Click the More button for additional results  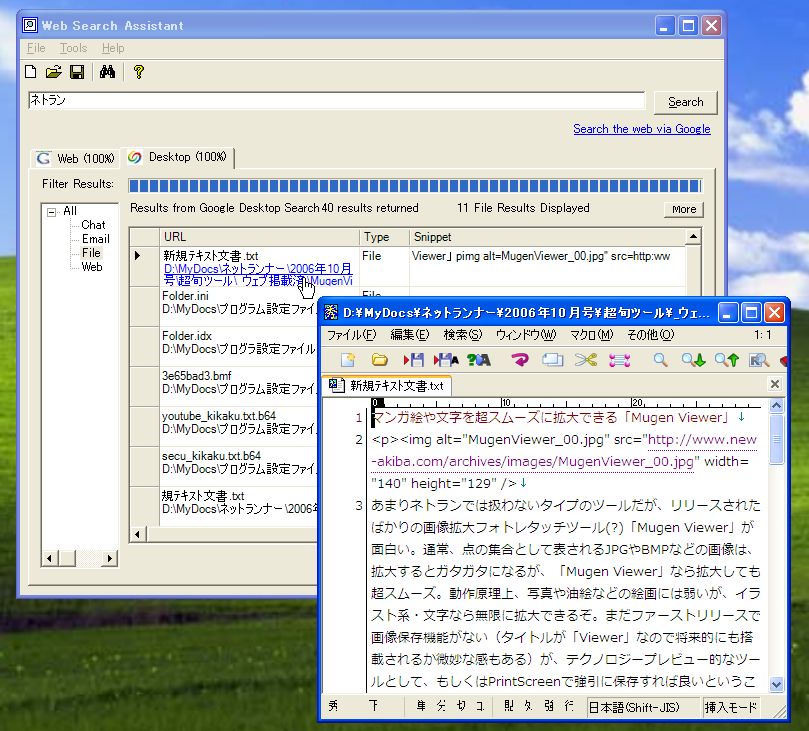(684, 209)
